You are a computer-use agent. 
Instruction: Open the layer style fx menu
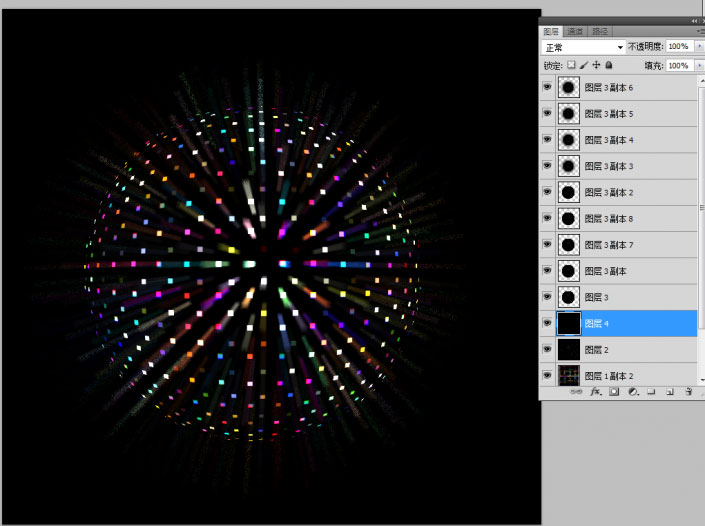tap(595, 393)
